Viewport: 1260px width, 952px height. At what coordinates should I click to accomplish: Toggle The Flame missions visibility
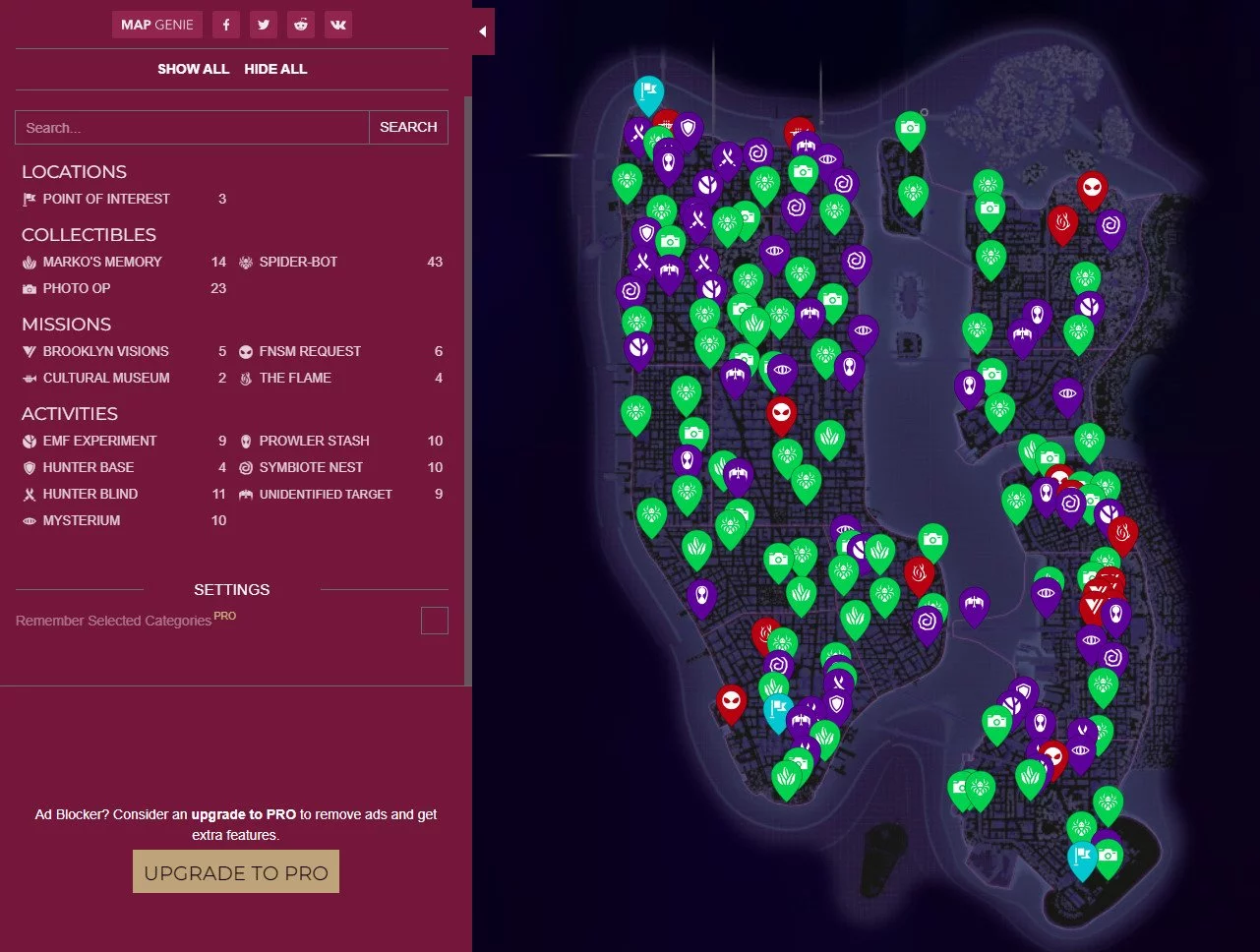click(340, 378)
